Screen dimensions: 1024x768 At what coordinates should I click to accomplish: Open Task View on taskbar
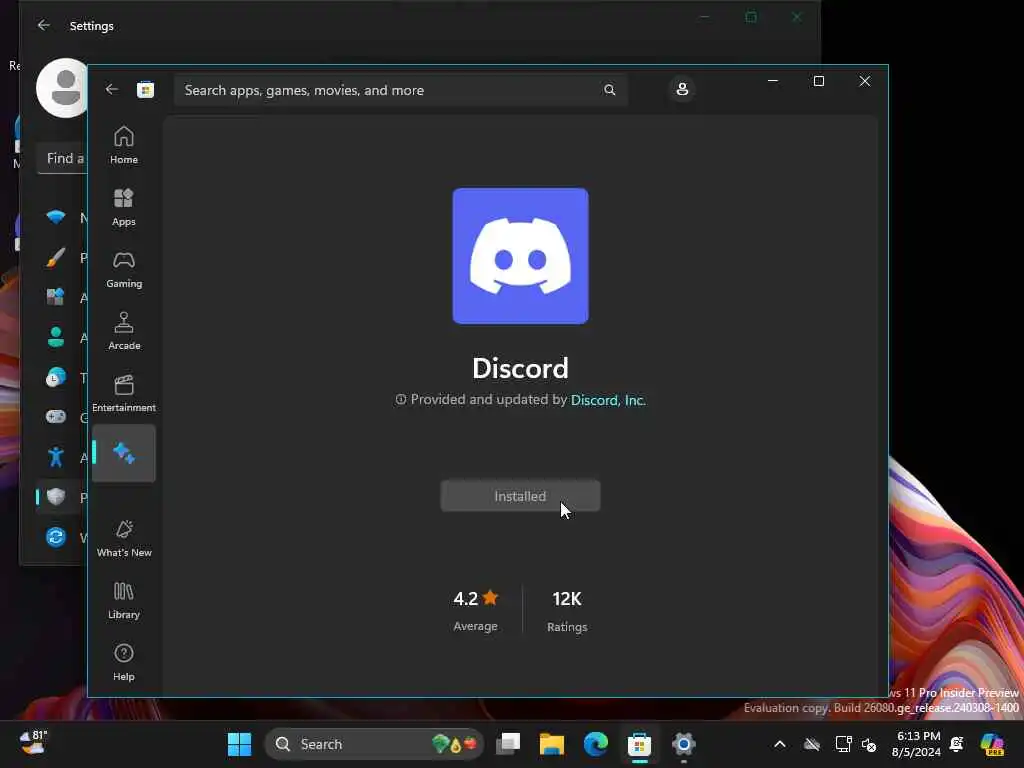click(508, 744)
